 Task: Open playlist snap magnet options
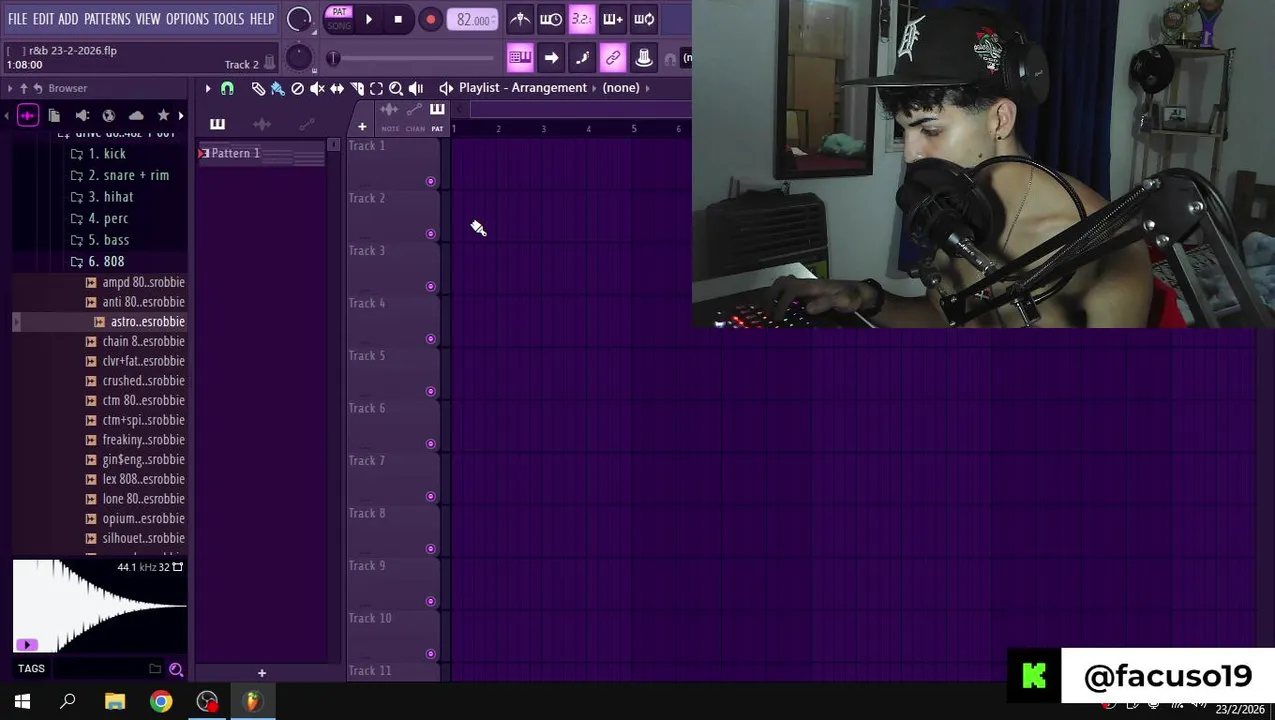(227, 88)
